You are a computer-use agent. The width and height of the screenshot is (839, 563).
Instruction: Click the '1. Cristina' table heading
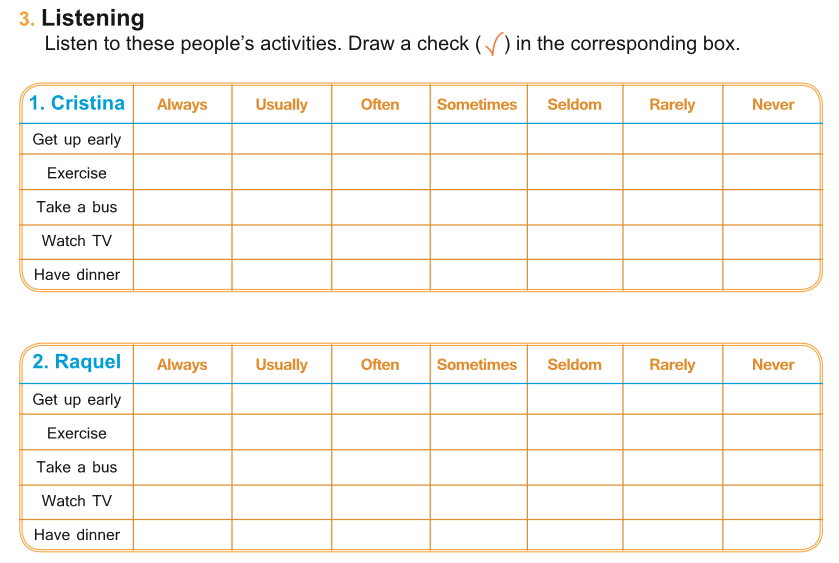(x=77, y=103)
